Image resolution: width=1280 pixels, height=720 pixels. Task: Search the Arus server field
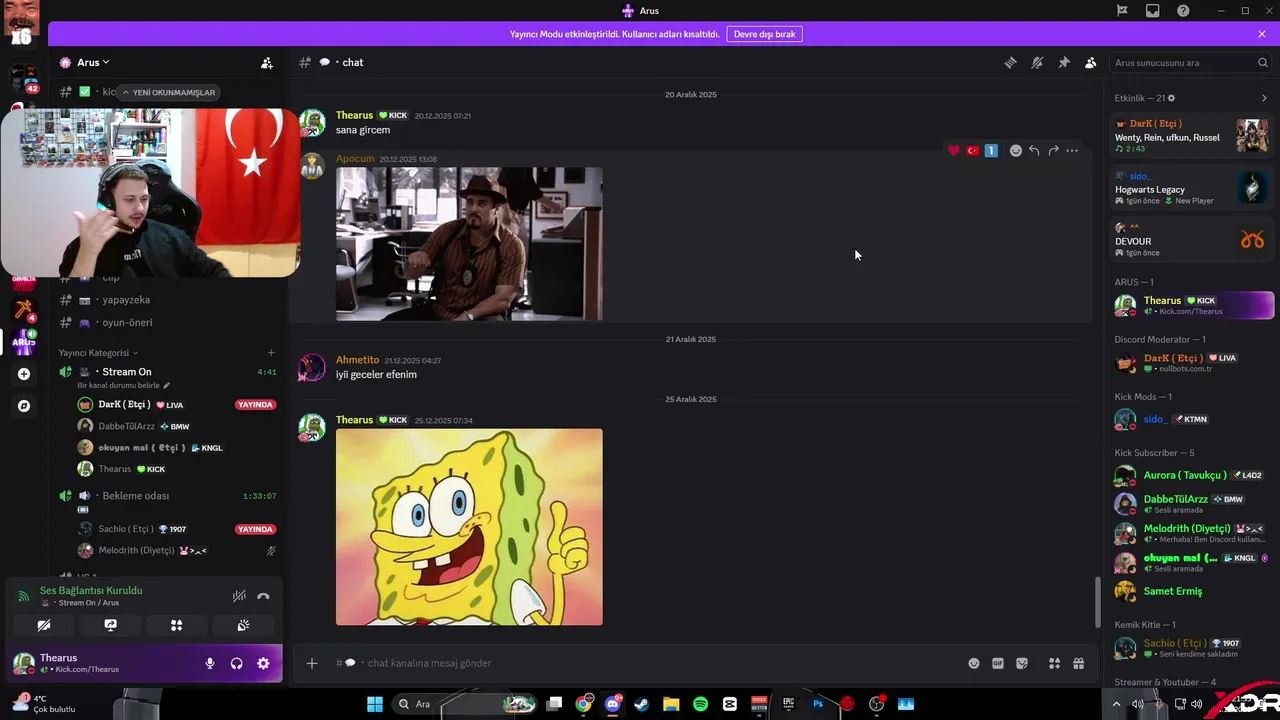click(1190, 62)
